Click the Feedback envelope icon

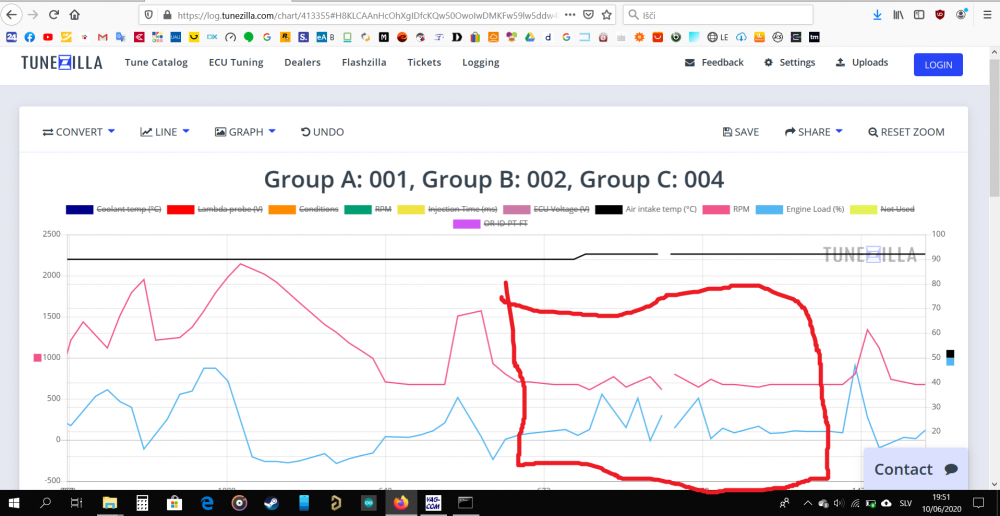[689, 63]
